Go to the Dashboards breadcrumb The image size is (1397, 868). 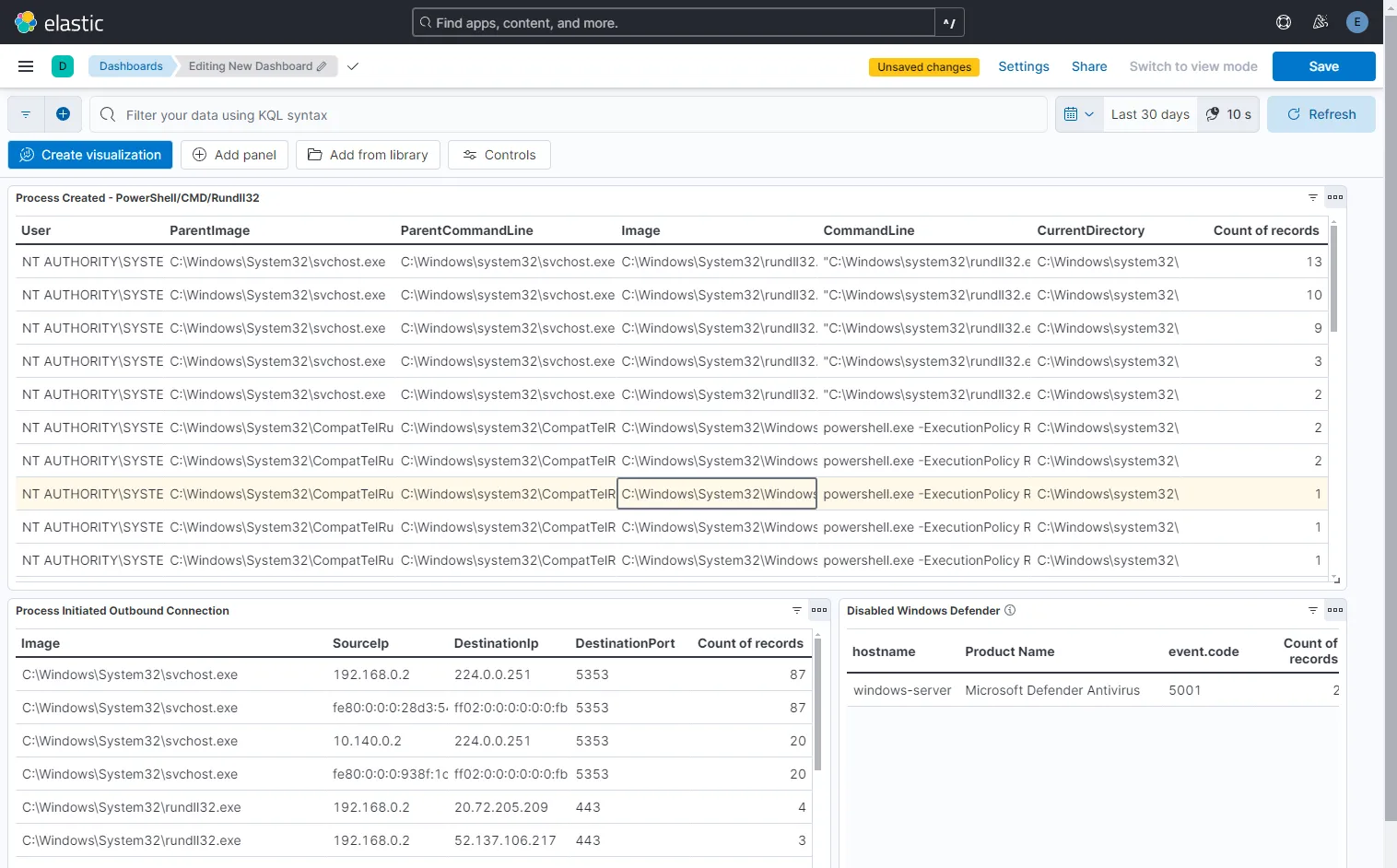click(131, 66)
